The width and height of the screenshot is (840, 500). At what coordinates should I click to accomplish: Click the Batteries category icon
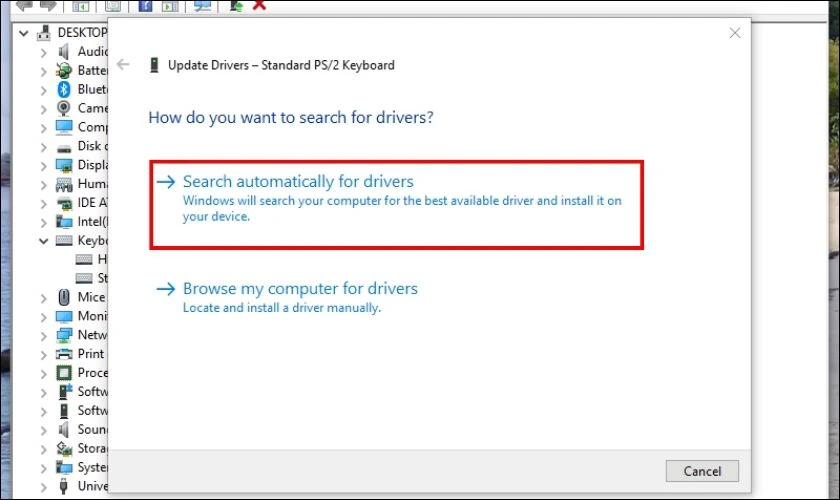64,70
